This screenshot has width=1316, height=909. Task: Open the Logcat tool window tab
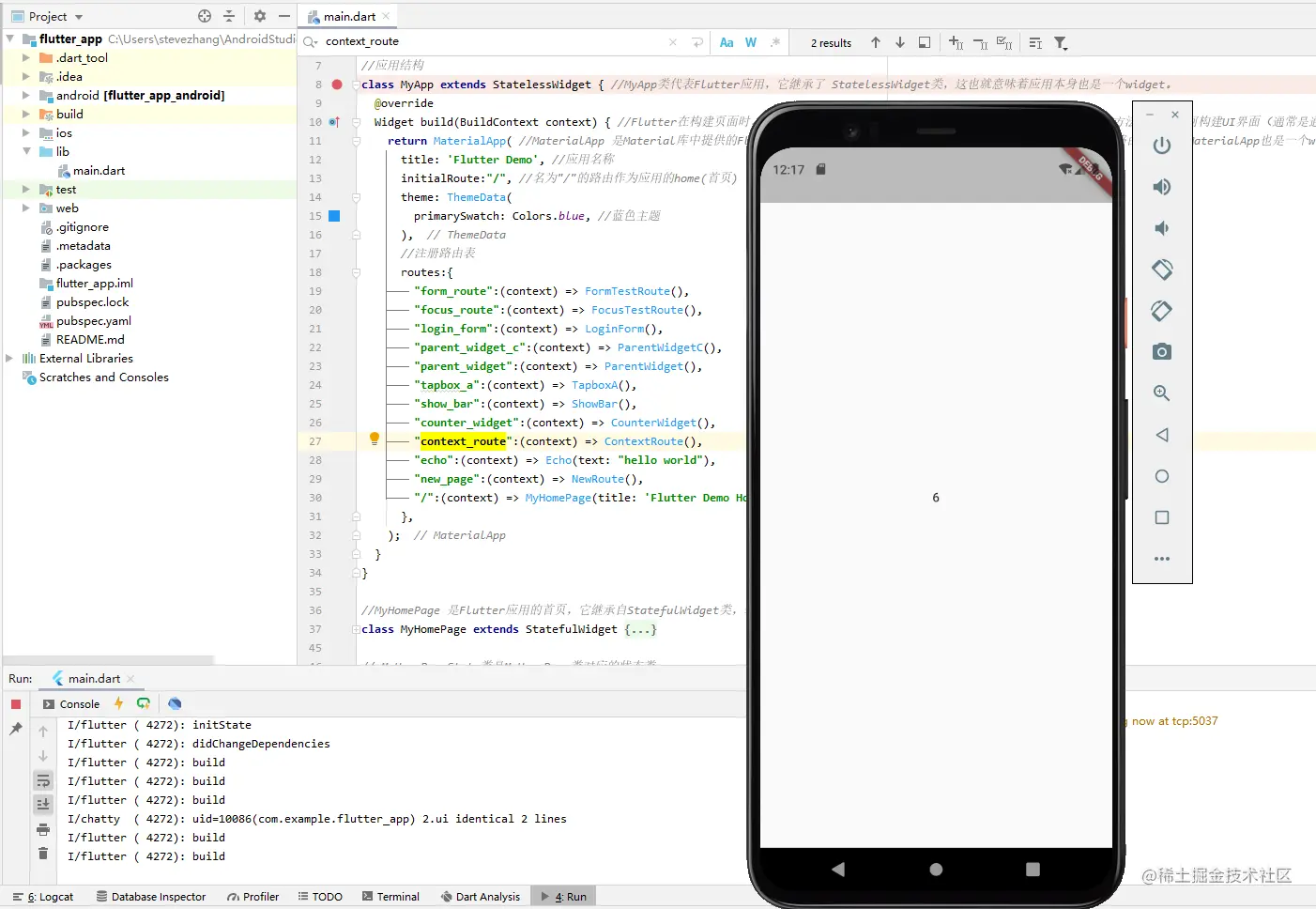[x=43, y=897]
